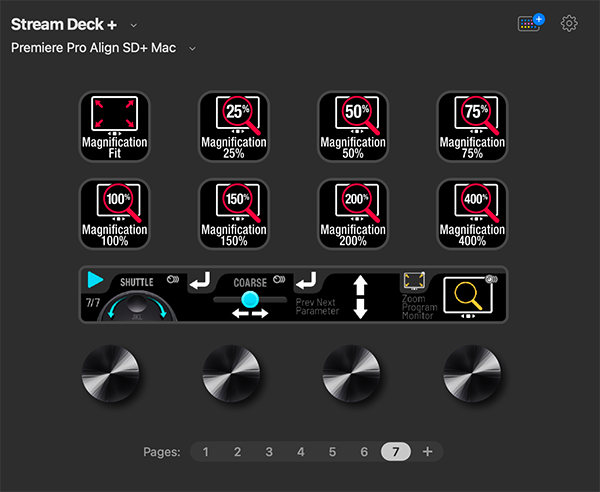Select the first dial knob under Shuttle
This screenshot has height=492, width=600.
(111, 373)
